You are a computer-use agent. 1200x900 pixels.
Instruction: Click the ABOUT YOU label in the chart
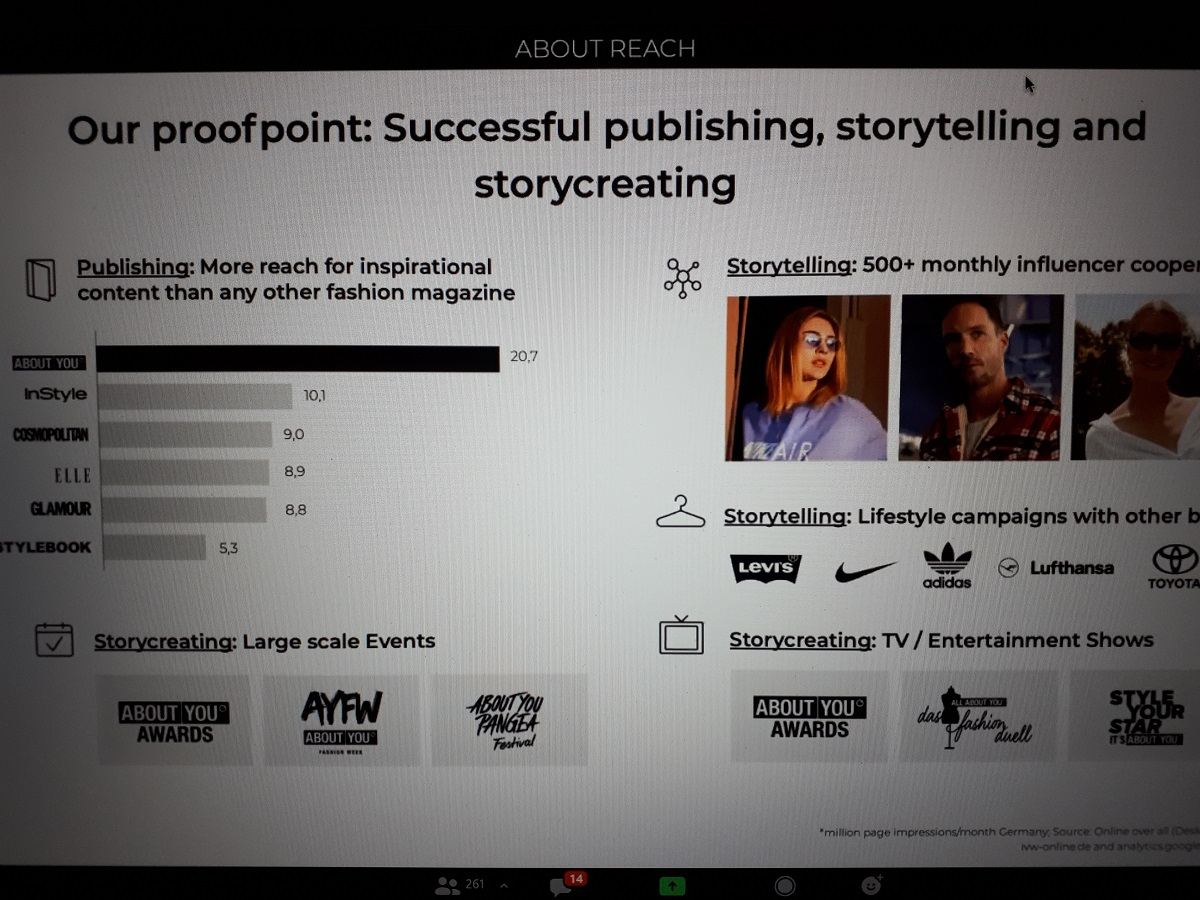(x=49, y=363)
